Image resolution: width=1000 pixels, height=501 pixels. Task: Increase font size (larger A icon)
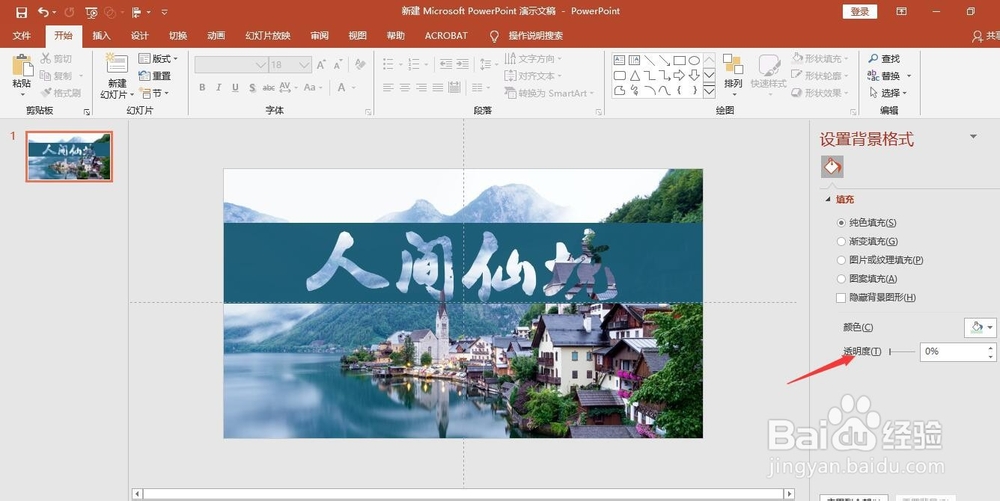click(x=321, y=64)
